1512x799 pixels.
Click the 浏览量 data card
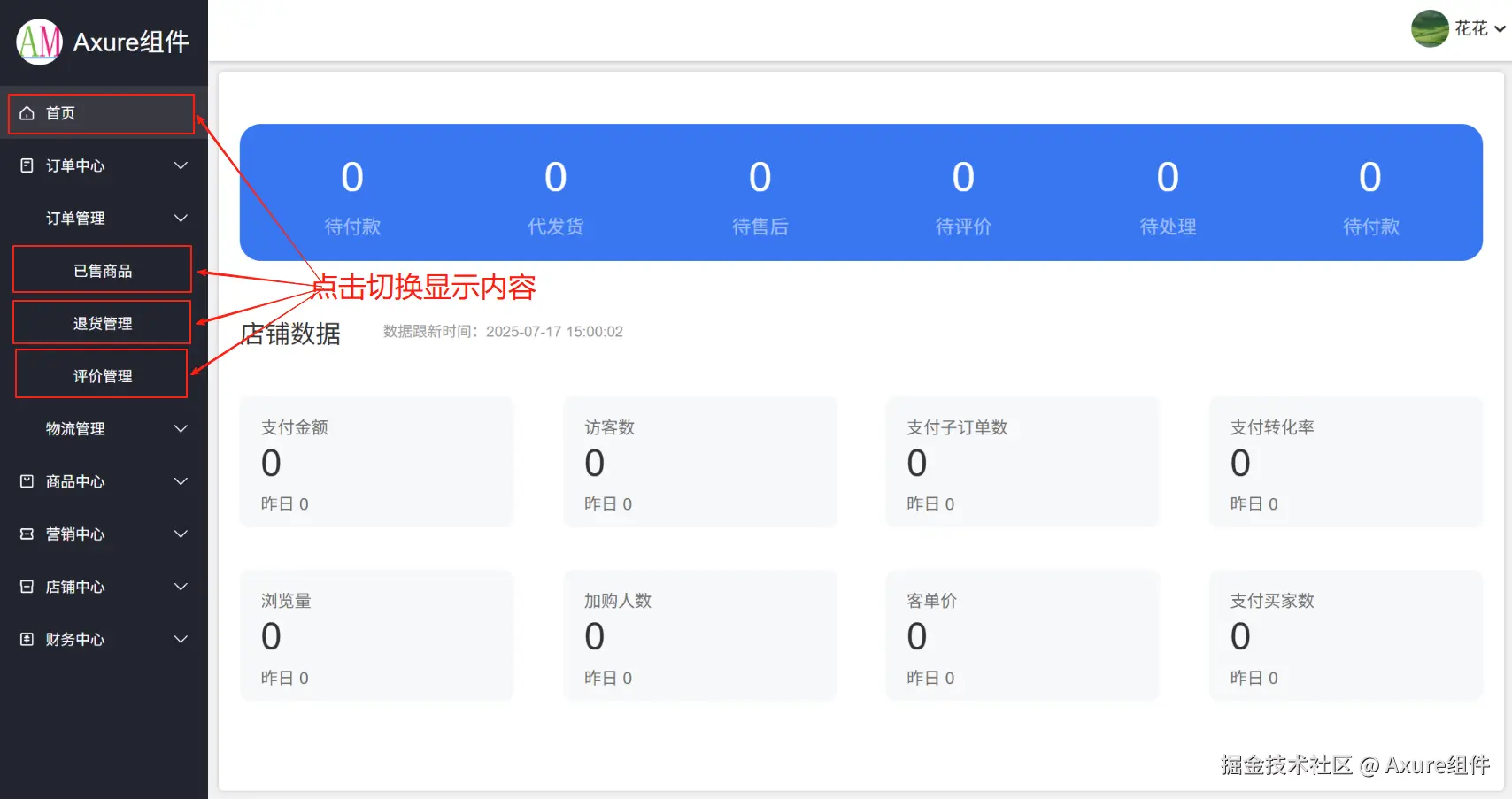tap(376, 635)
